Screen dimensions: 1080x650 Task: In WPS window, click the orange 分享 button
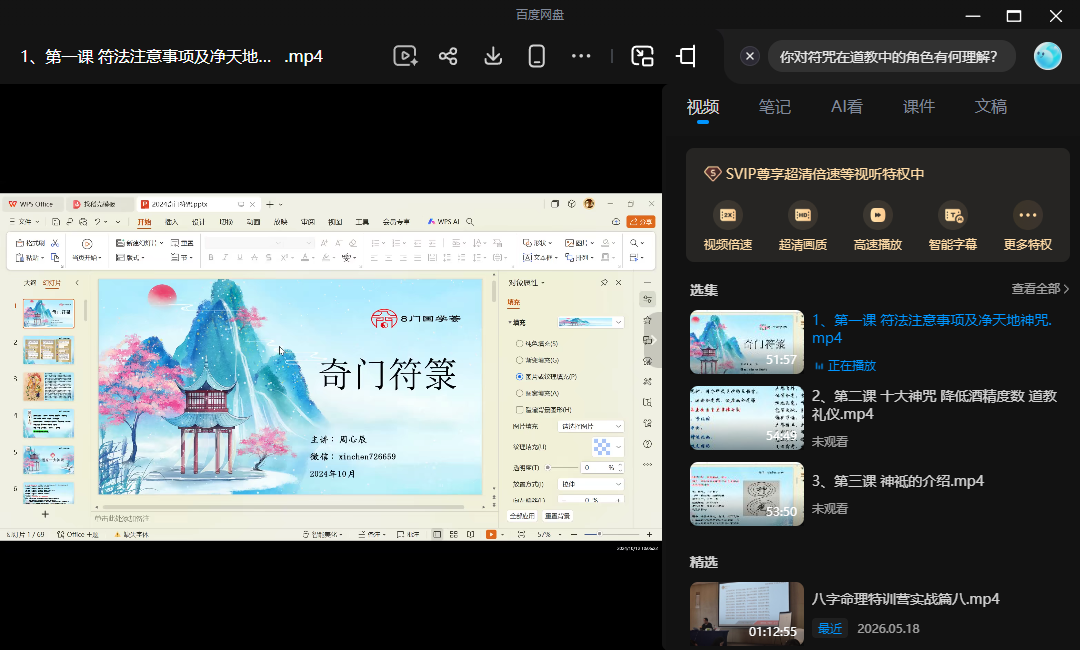click(641, 222)
